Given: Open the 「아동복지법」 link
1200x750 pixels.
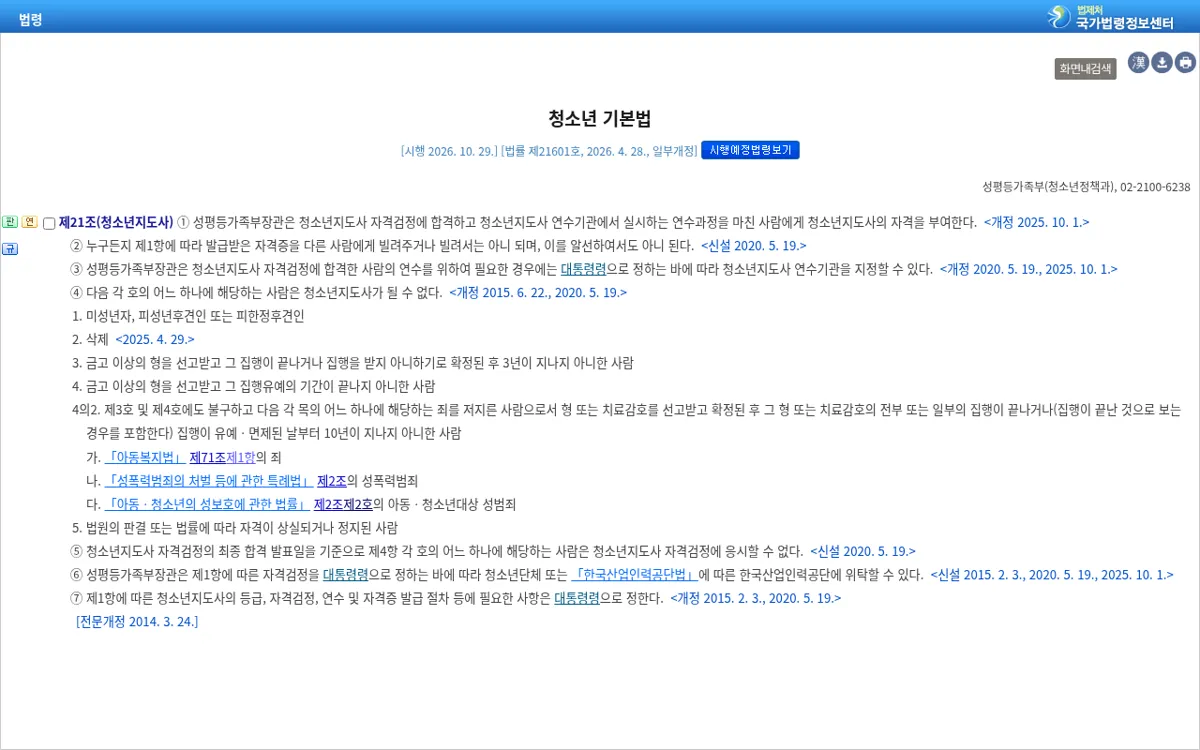Looking at the screenshot, I should [x=145, y=457].
